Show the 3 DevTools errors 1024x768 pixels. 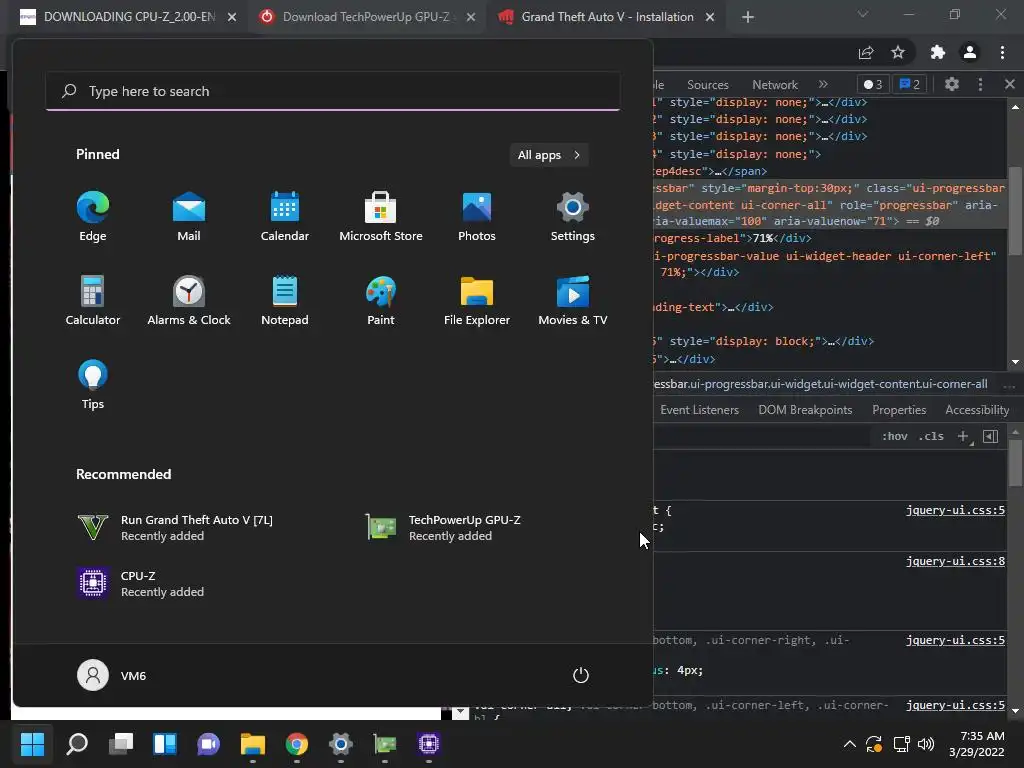[872, 84]
